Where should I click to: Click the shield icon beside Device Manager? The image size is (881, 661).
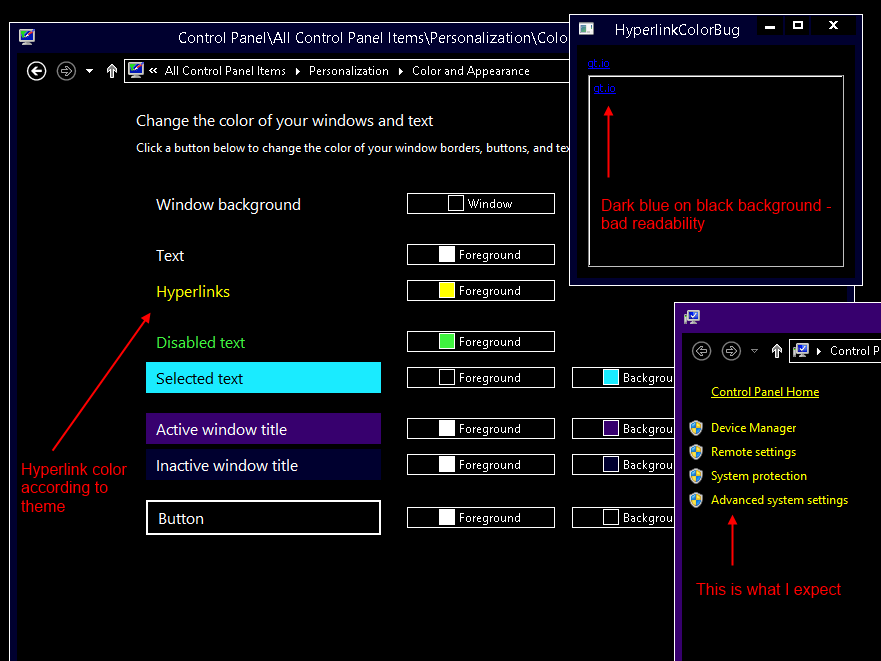pos(696,428)
